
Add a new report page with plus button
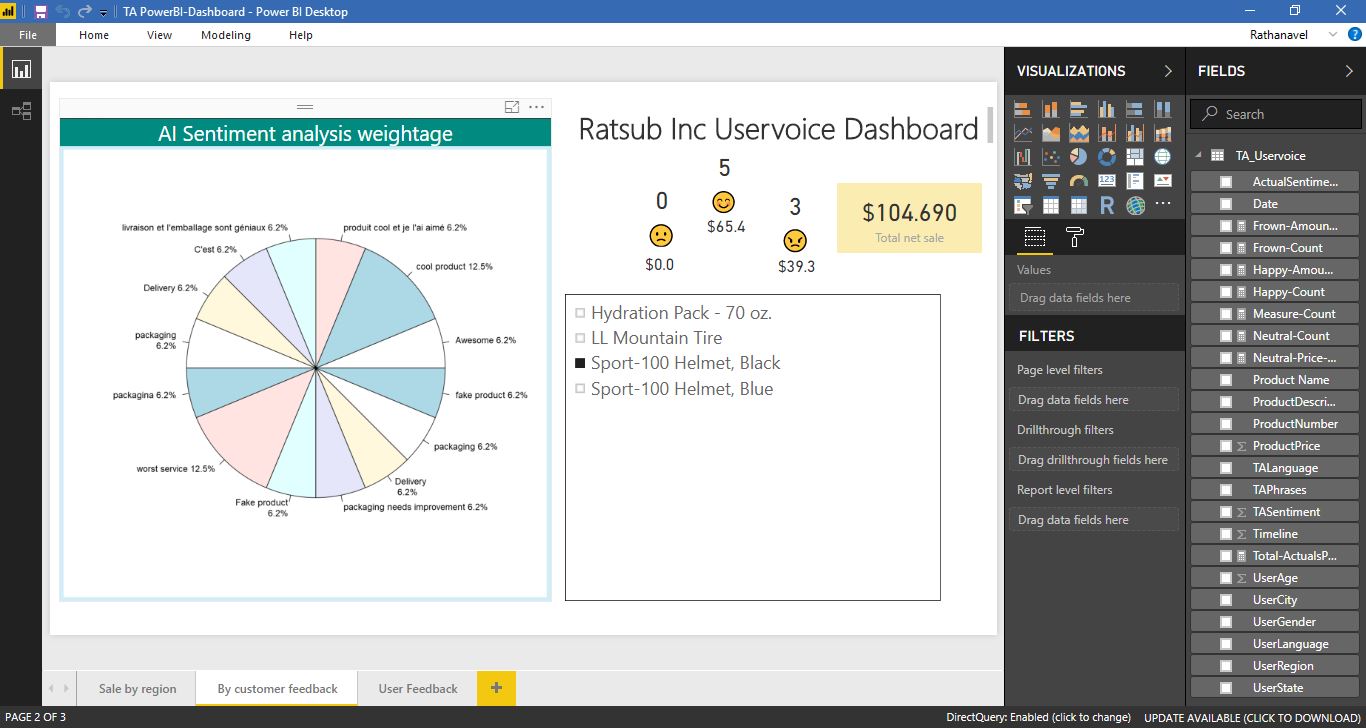point(496,689)
